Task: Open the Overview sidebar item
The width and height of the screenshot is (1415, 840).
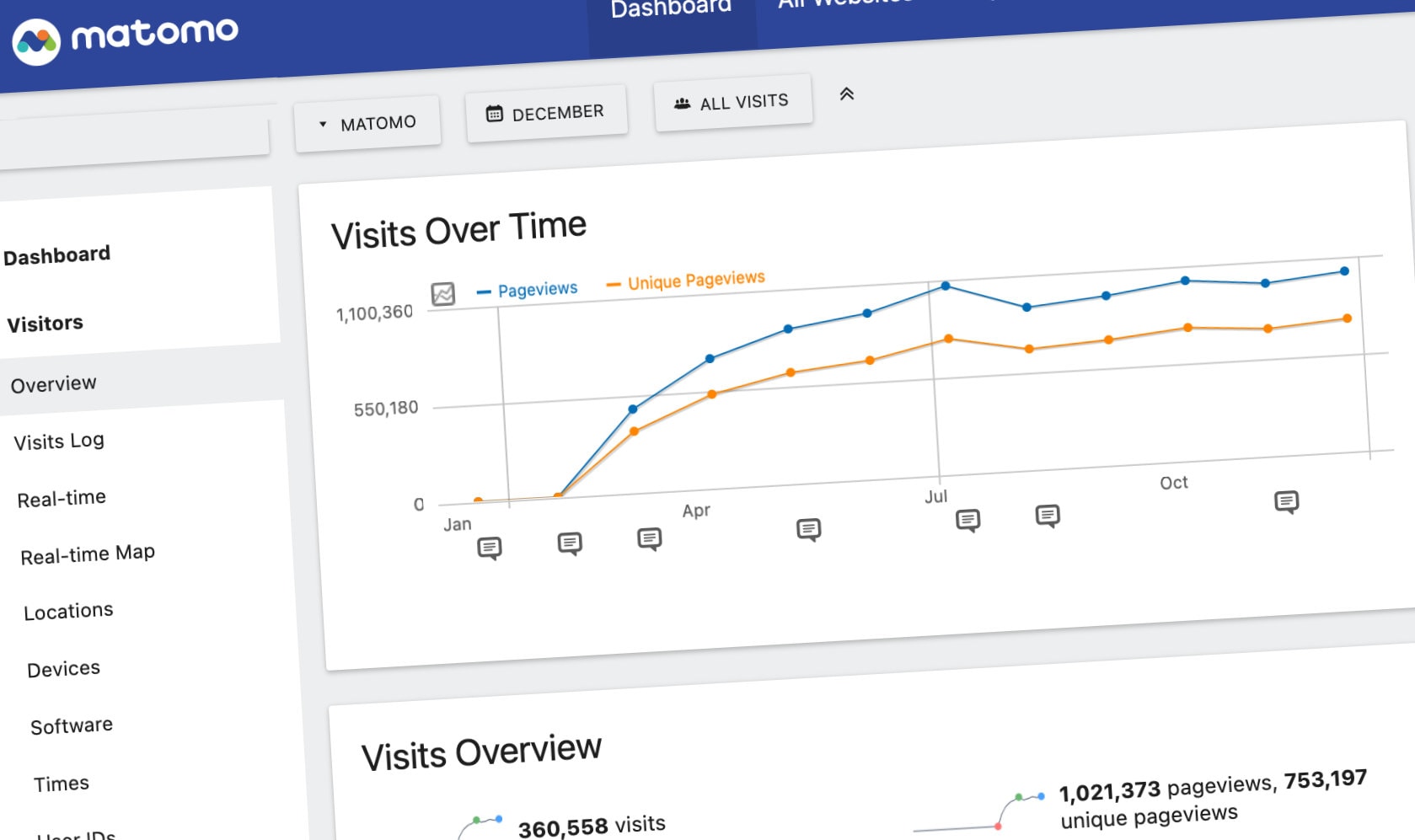Action: click(142, 381)
